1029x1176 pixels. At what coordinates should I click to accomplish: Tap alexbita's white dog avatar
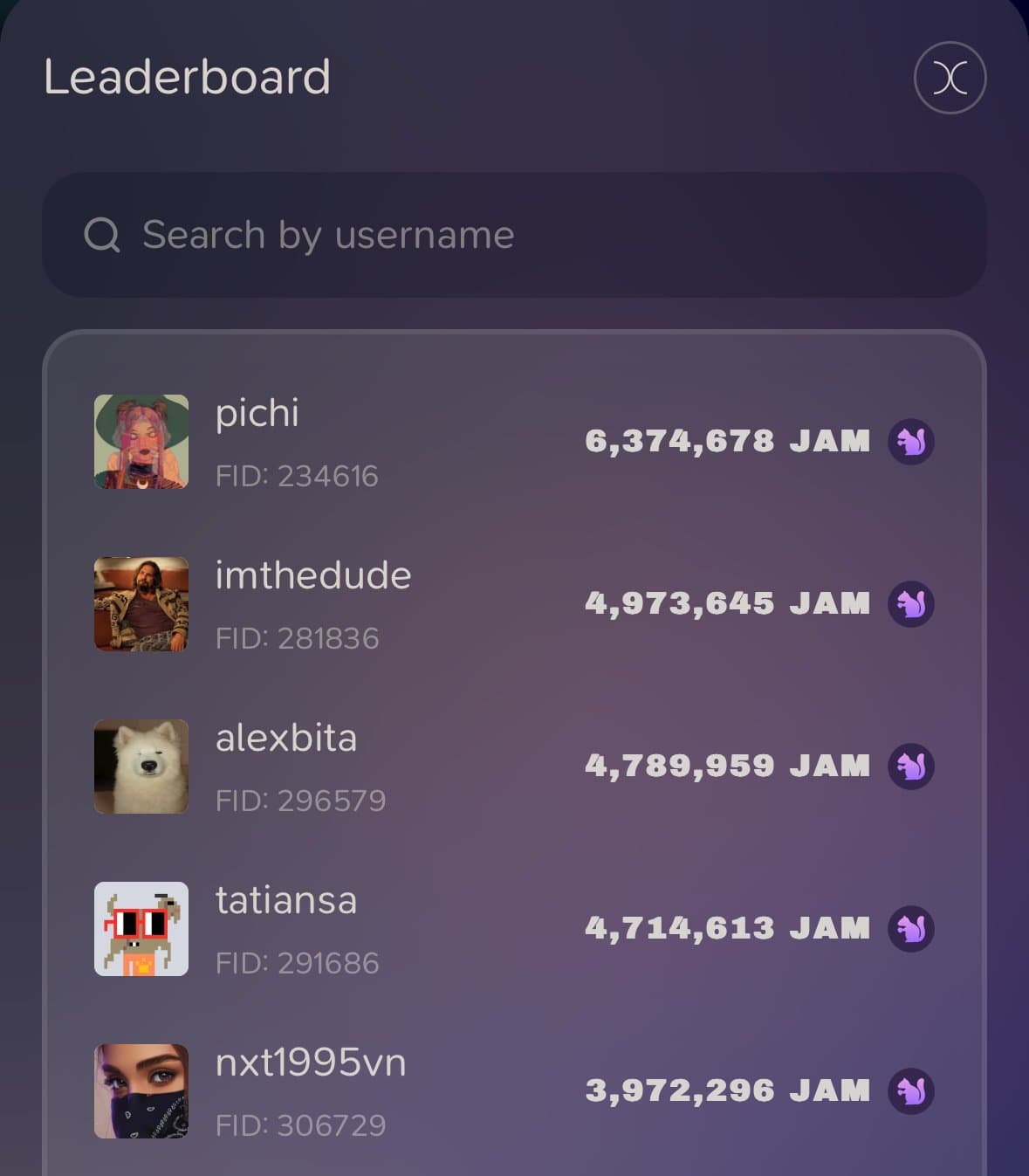141,767
